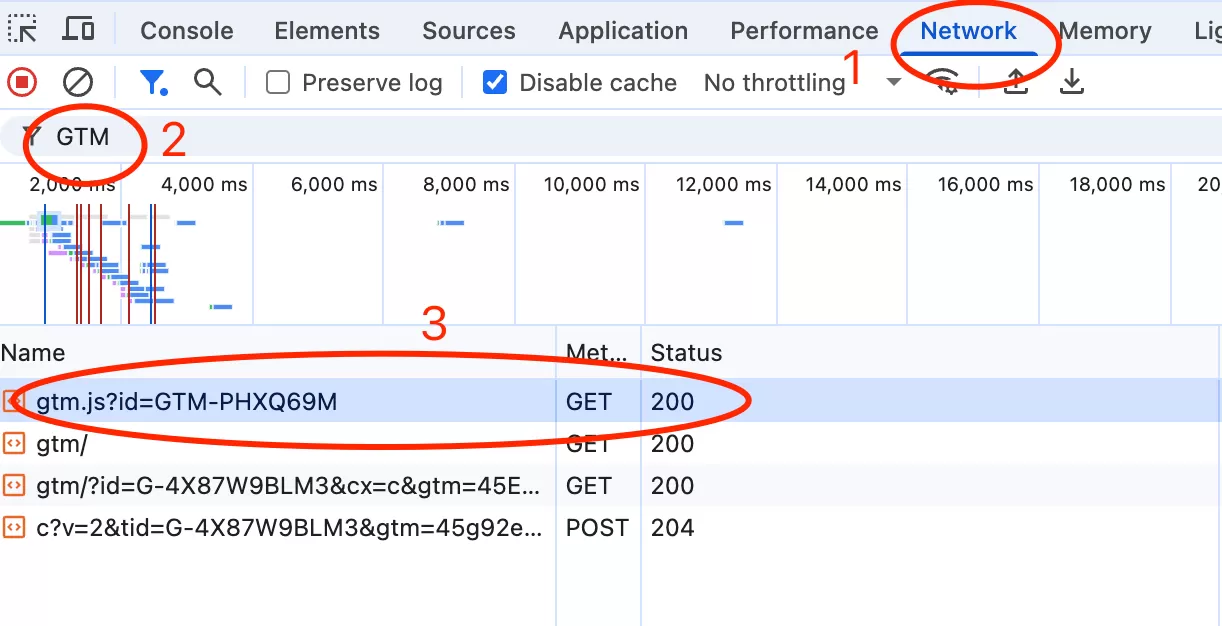1222x626 pixels.
Task: Import HAR file with upload icon
Action: coord(1016,82)
